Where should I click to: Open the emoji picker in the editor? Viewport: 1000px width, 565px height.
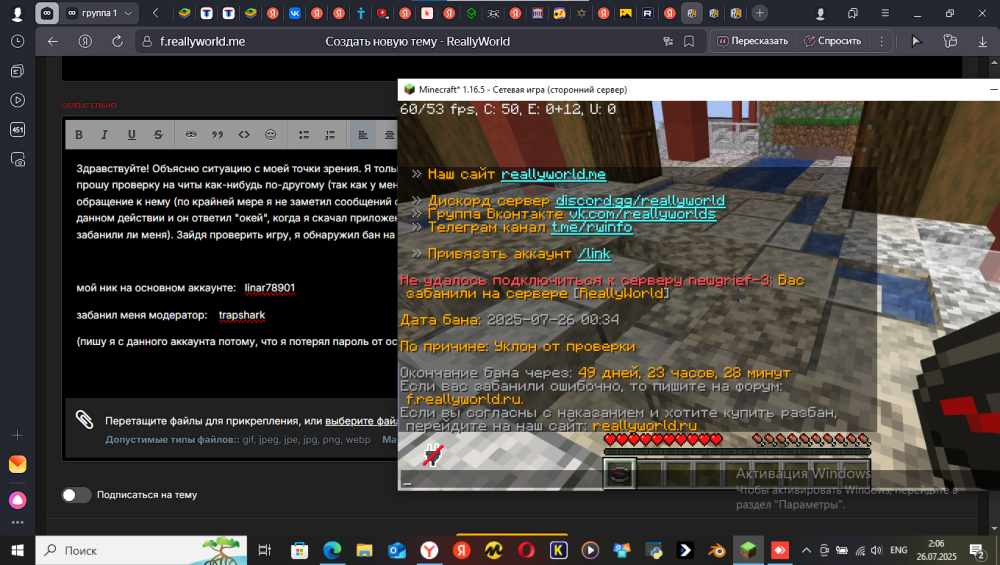[x=271, y=135]
